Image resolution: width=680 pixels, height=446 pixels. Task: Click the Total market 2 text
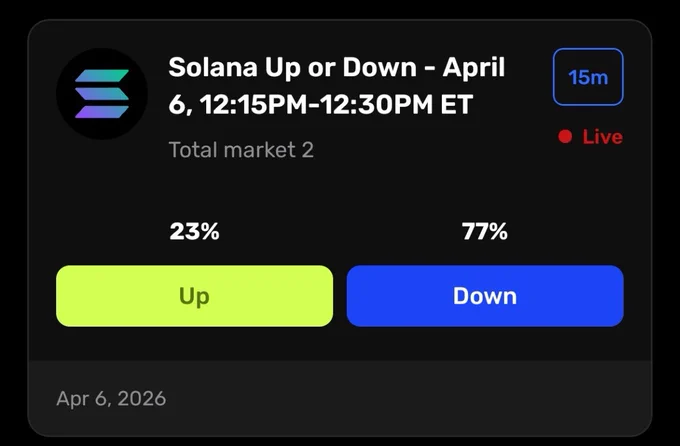coord(241,150)
